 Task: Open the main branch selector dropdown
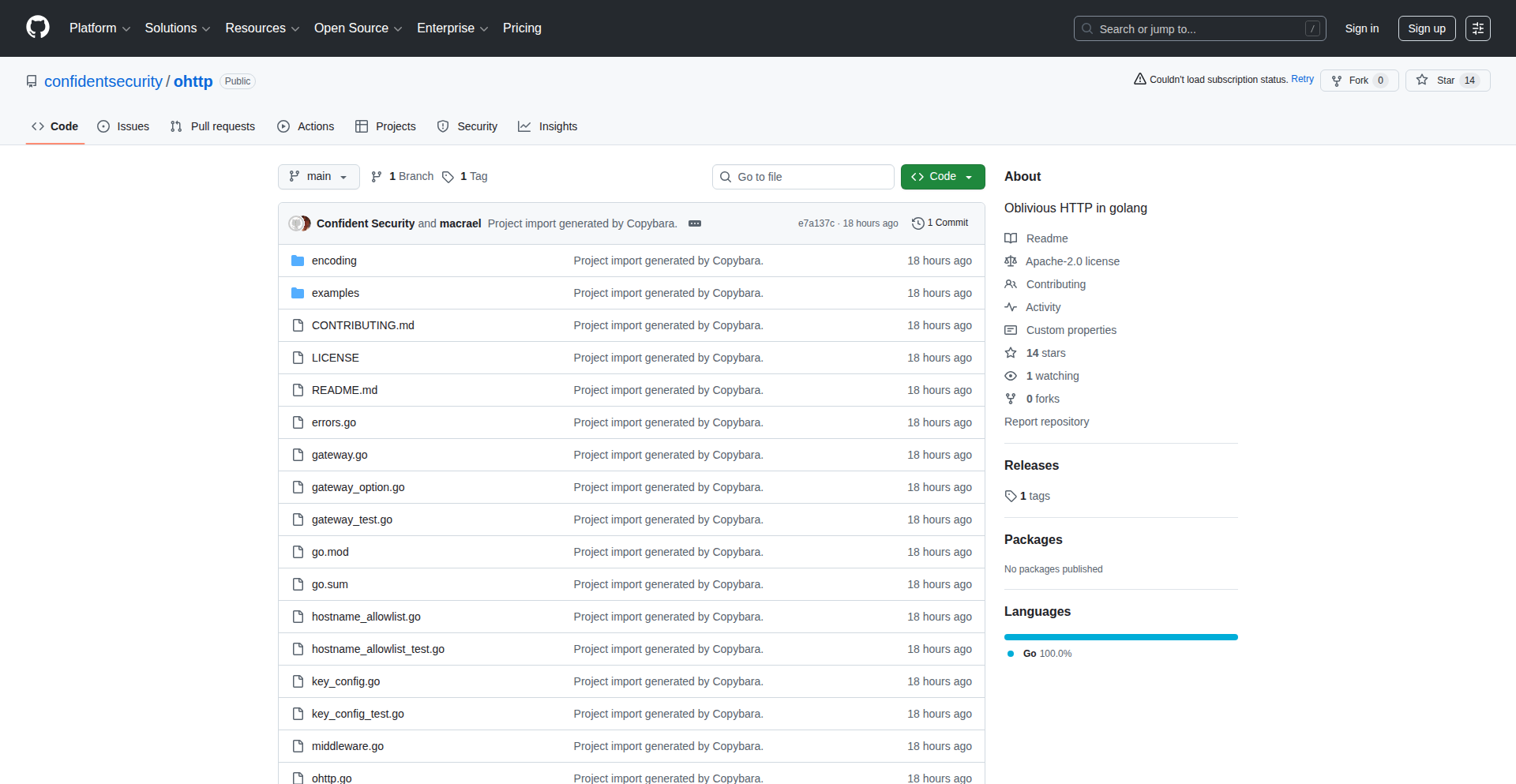318,176
